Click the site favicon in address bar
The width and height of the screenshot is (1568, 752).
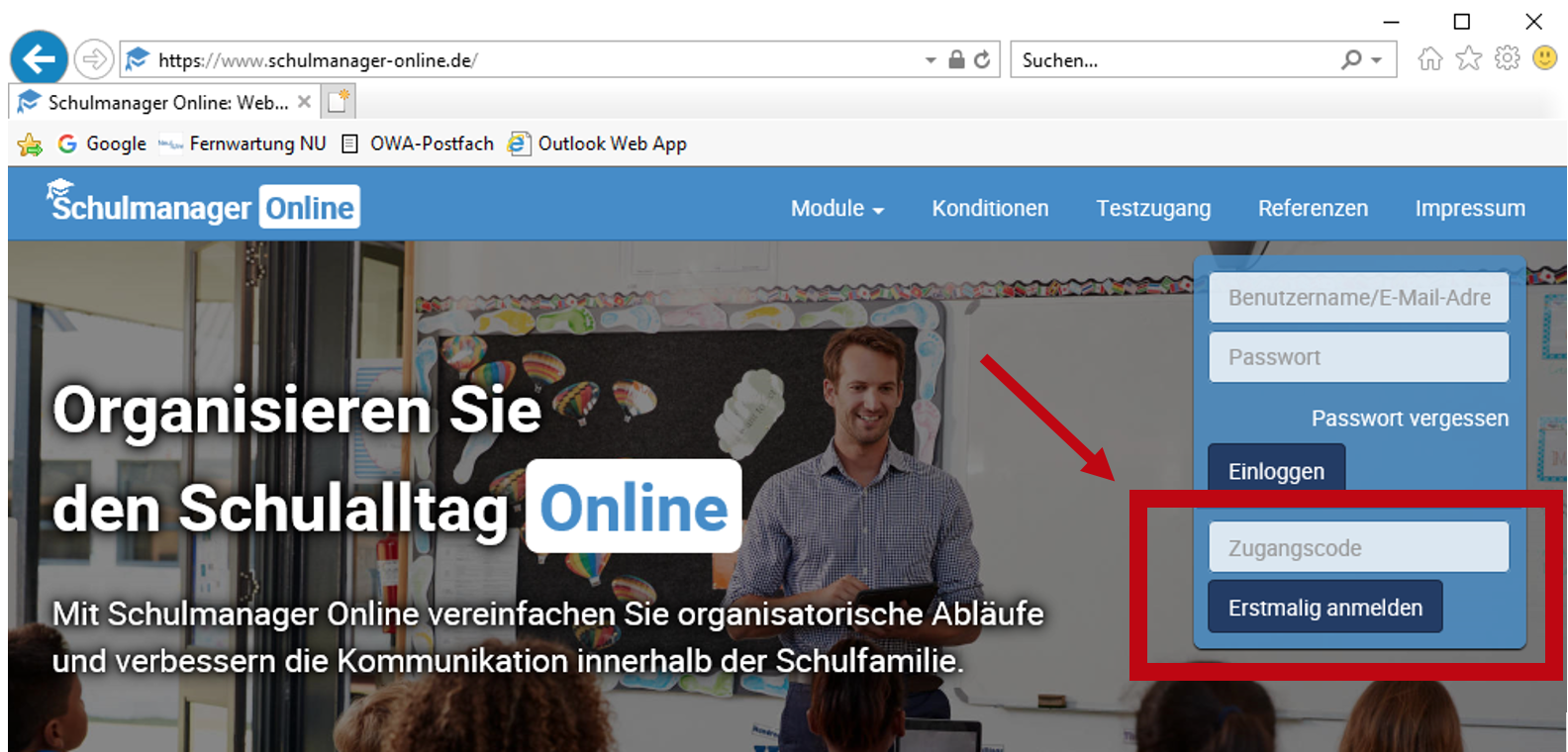[139, 59]
